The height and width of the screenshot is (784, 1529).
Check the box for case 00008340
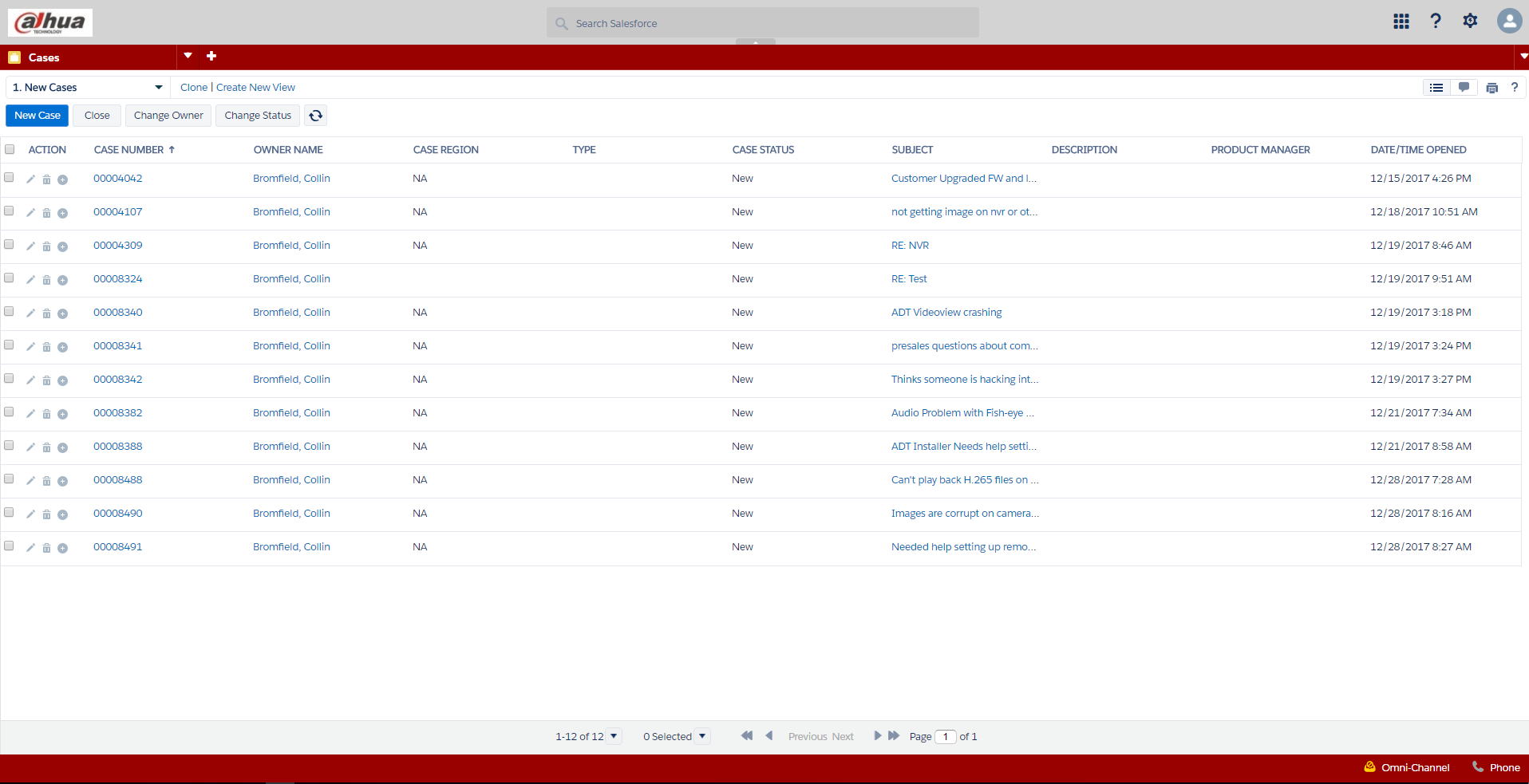click(9, 311)
